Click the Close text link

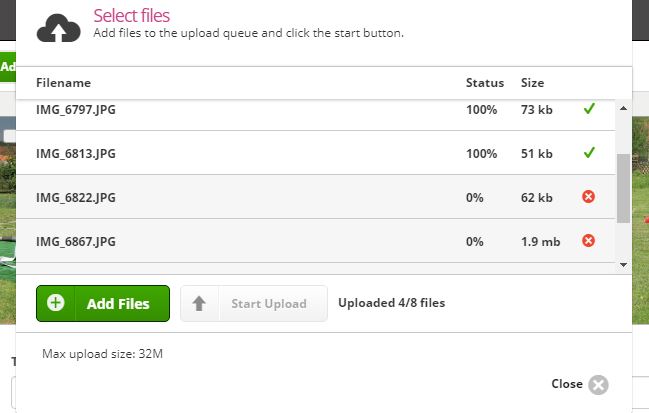[x=567, y=384]
